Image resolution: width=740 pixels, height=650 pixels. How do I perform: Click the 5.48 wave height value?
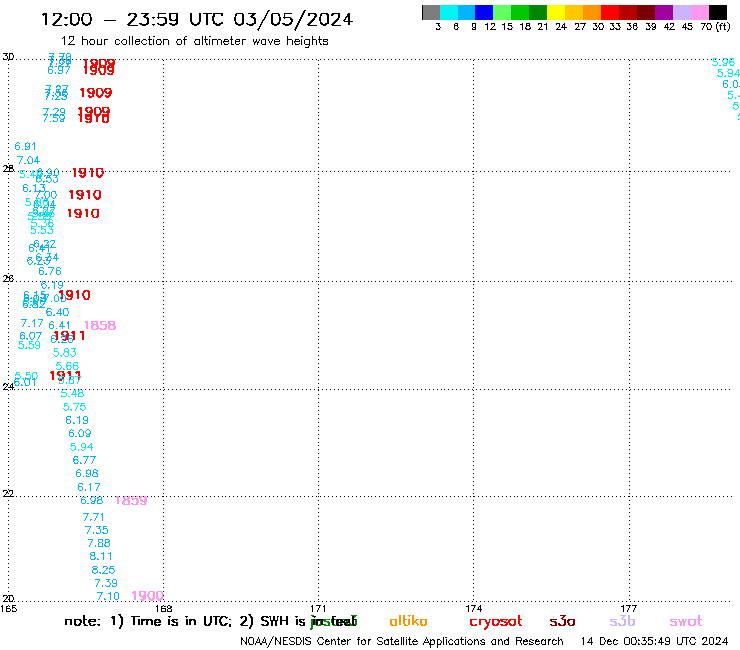point(72,393)
